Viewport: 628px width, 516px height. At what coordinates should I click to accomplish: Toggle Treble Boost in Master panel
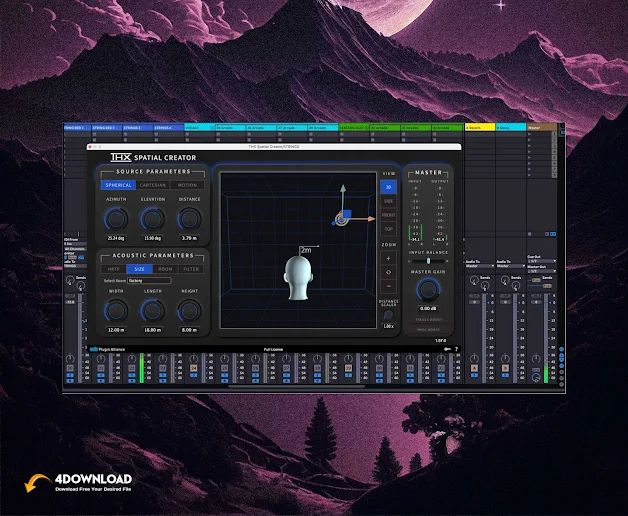(429, 320)
